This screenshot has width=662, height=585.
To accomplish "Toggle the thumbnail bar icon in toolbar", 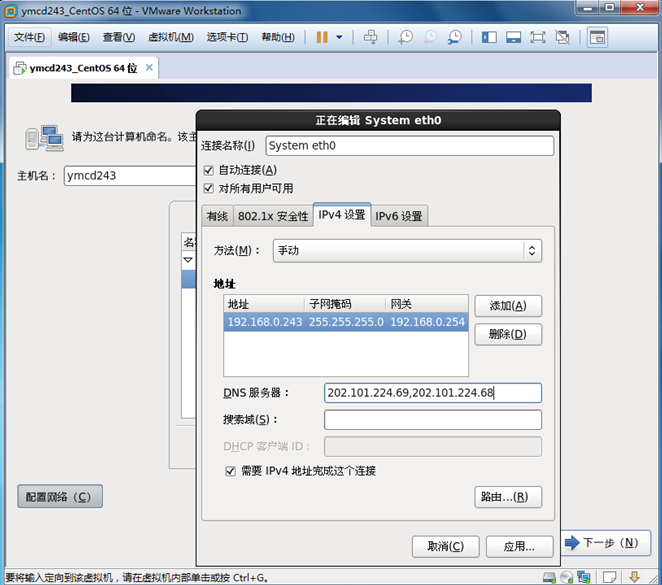I will tap(514, 38).
